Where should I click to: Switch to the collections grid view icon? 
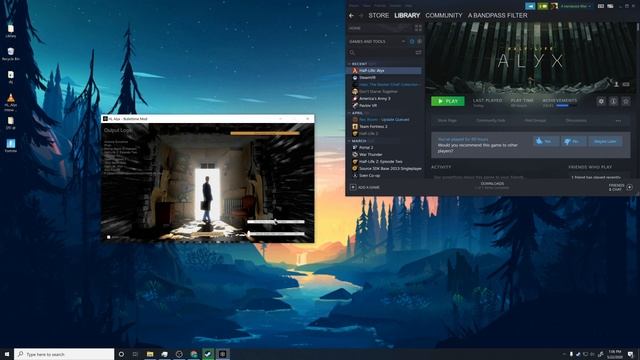(x=418, y=28)
